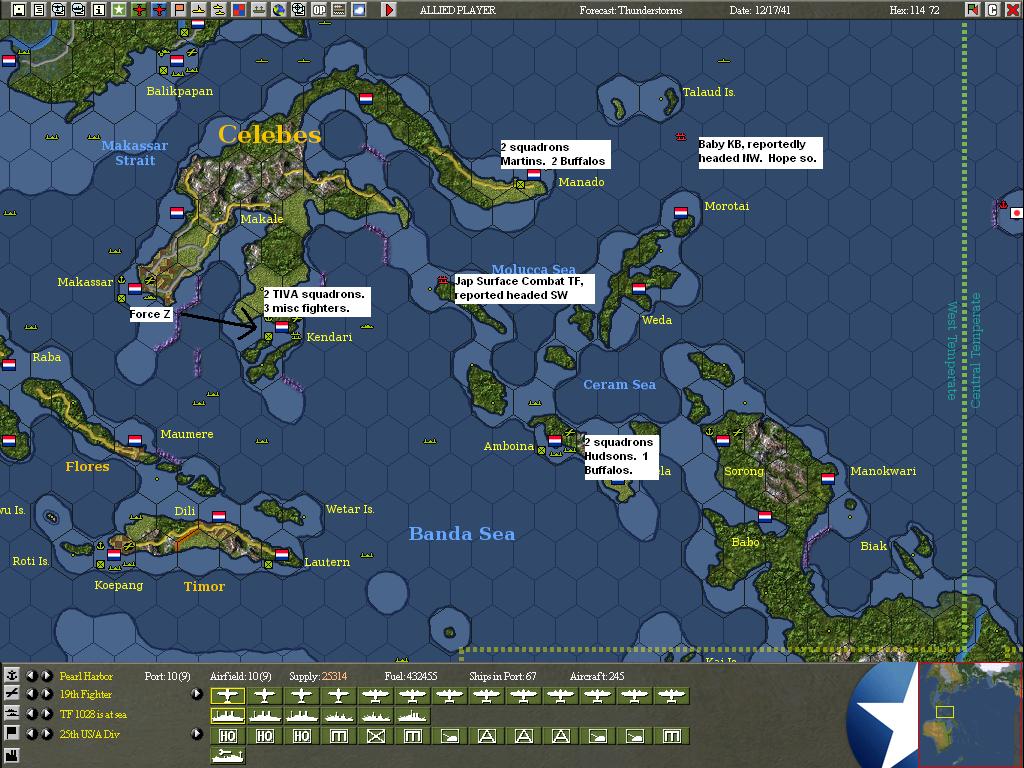Select the save game disk icon
The width and height of the screenshot is (1024, 768).
[x=18, y=9]
